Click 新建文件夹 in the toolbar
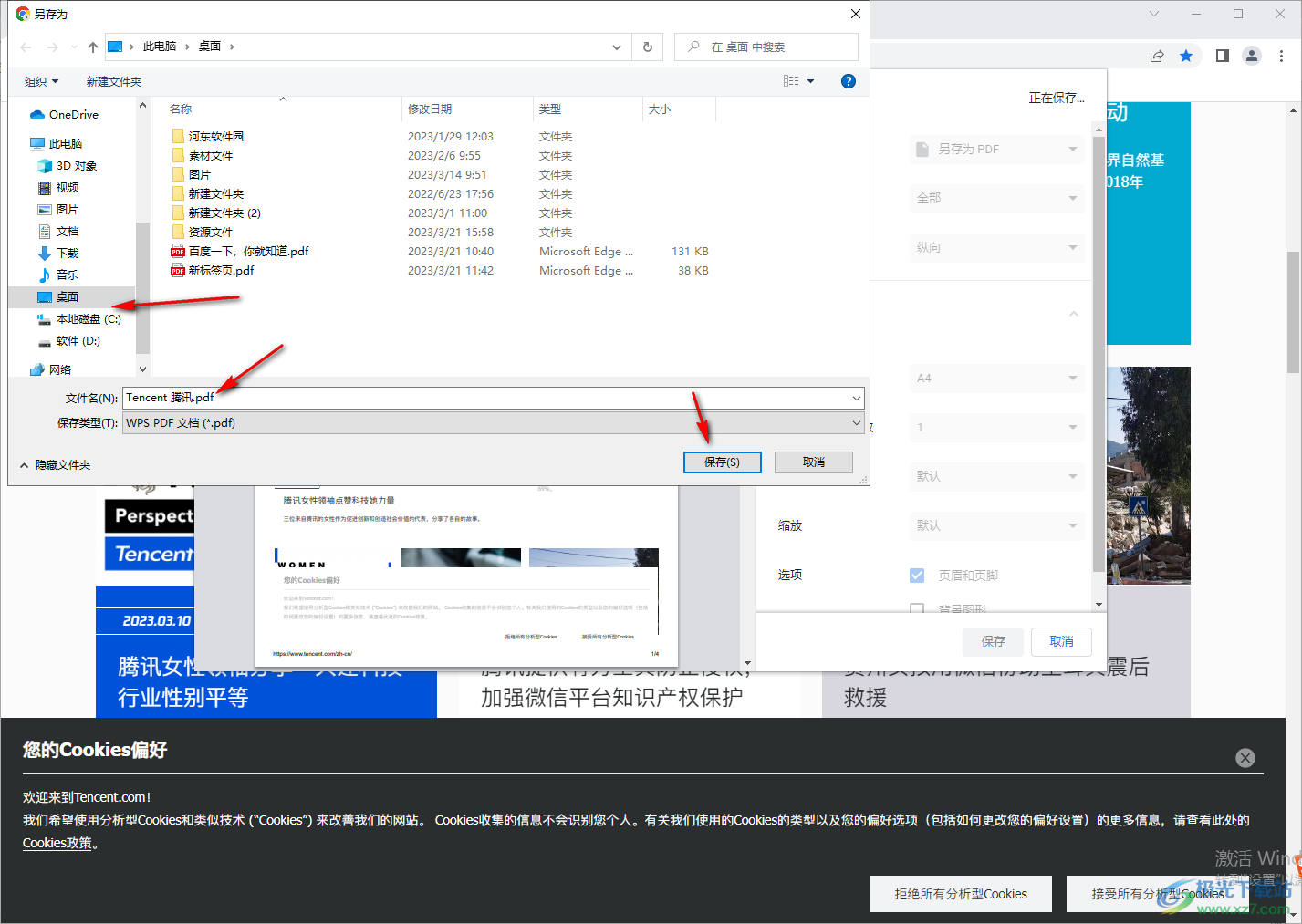Screen dimensions: 1302x924 point(114,81)
